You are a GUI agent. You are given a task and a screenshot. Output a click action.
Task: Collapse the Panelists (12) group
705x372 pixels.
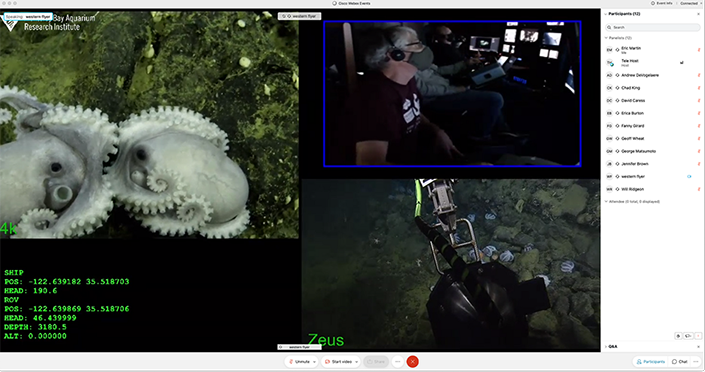[618, 38]
